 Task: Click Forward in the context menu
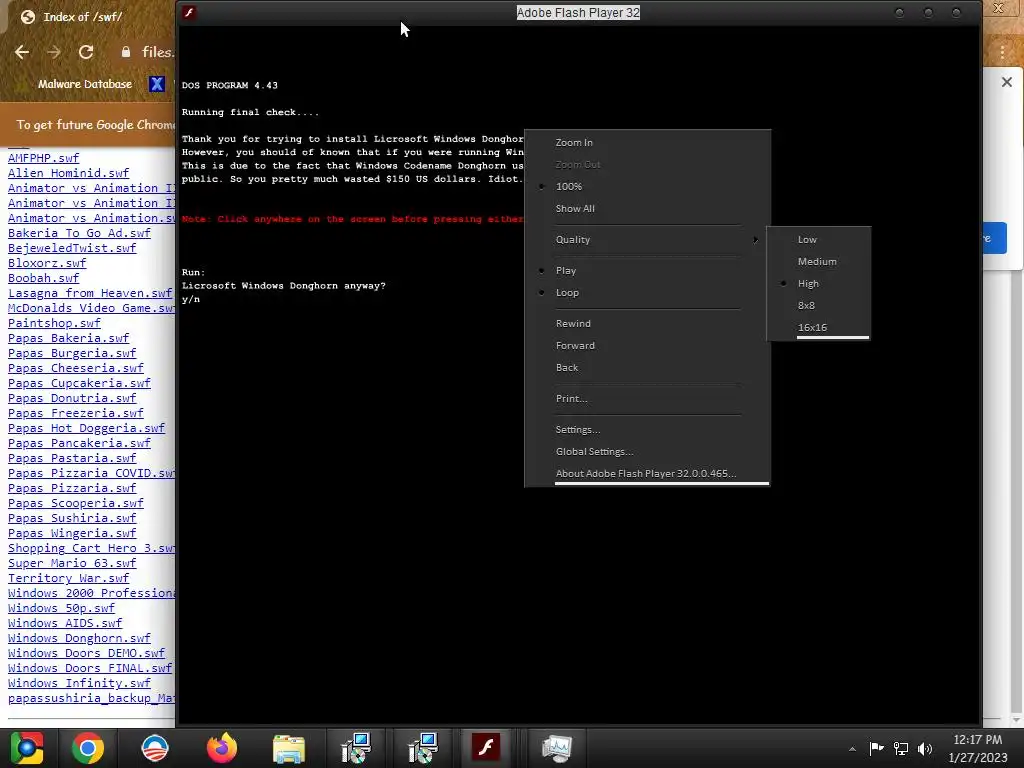point(575,345)
